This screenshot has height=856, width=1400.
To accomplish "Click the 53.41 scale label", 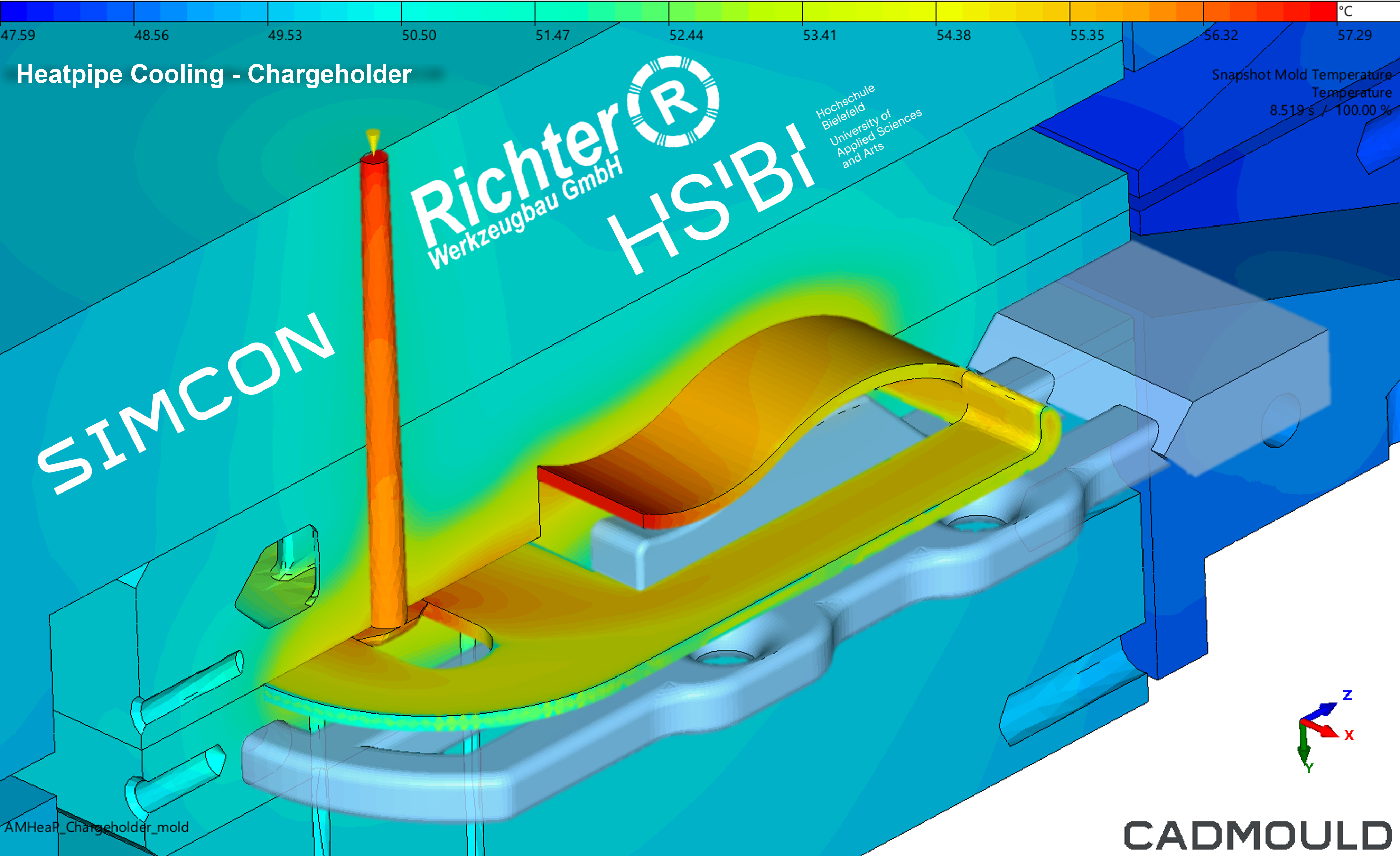I will click(820, 35).
